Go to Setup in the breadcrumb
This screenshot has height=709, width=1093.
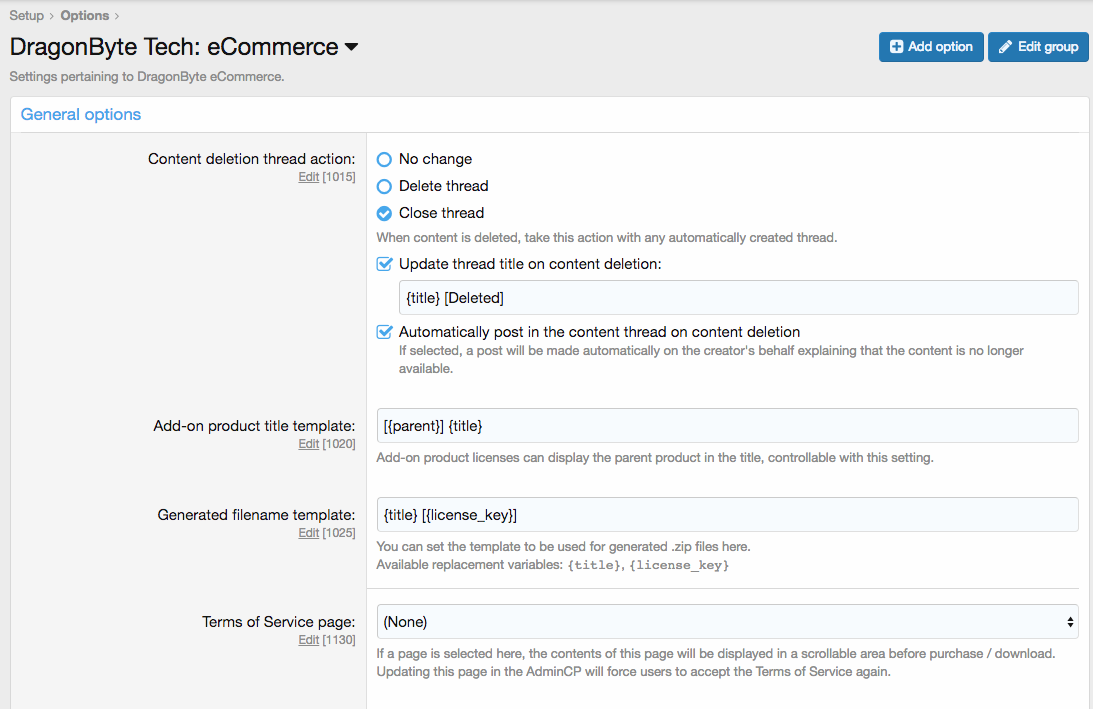coord(26,15)
